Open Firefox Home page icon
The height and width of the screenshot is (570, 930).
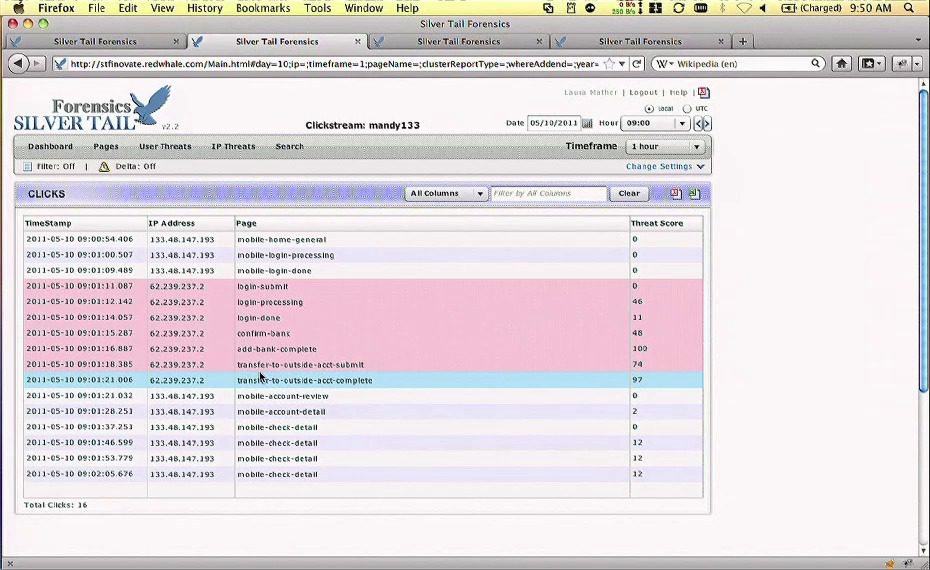[x=842, y=63]
